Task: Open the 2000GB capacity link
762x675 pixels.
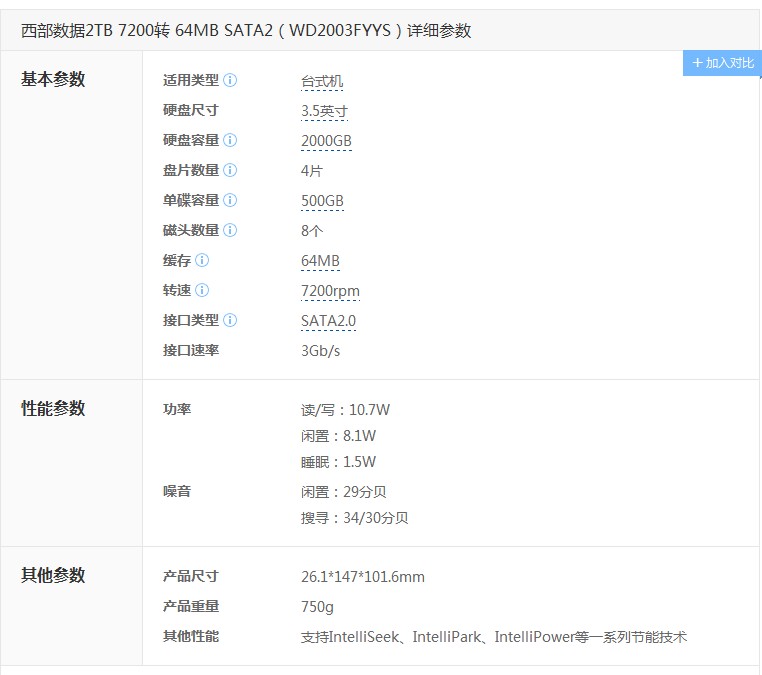Action: coord(326,141)
